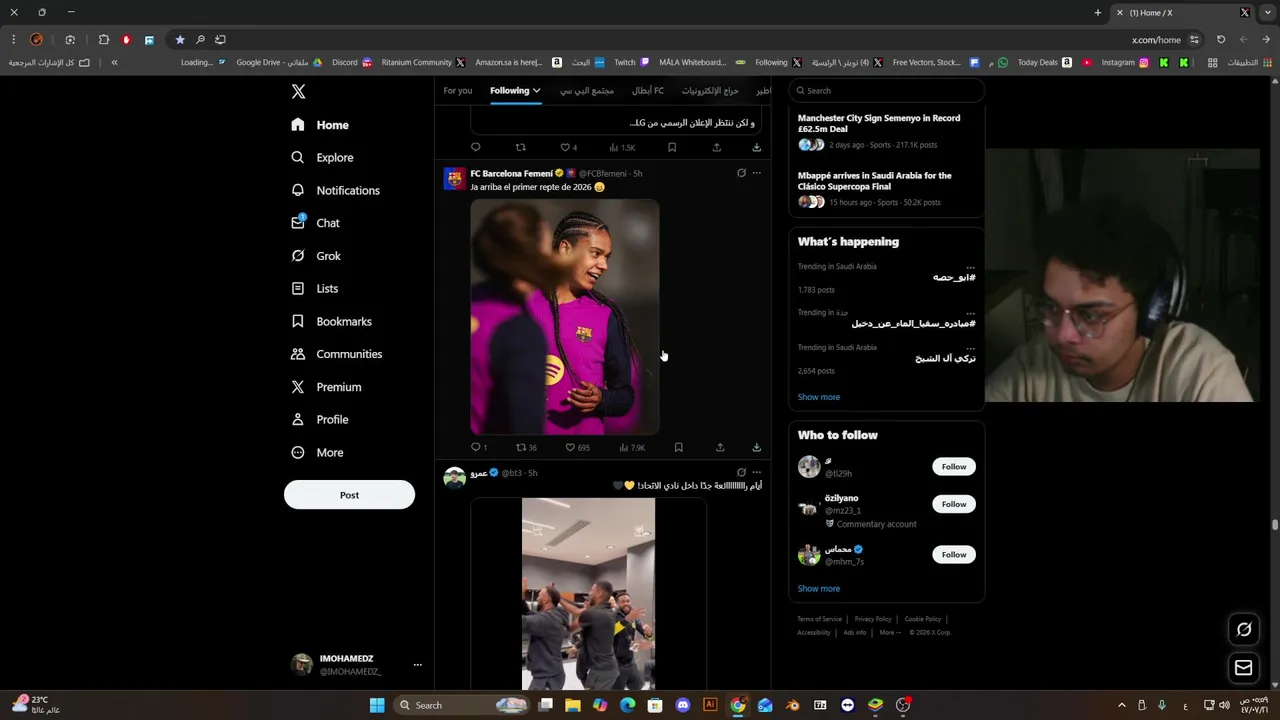The image size is (1280, 720).
Task: Open Manchester City Sign Semenyo news
Action: click(879, 123)
